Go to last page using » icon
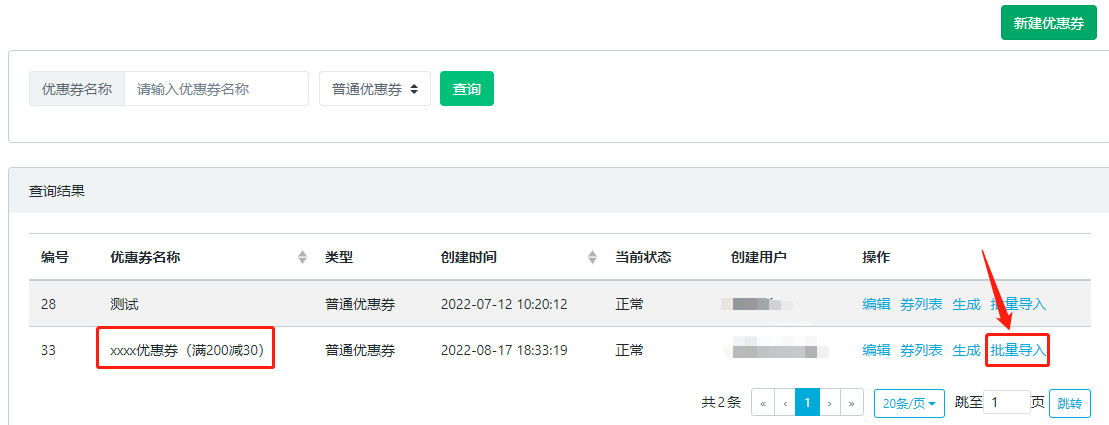 852,403
